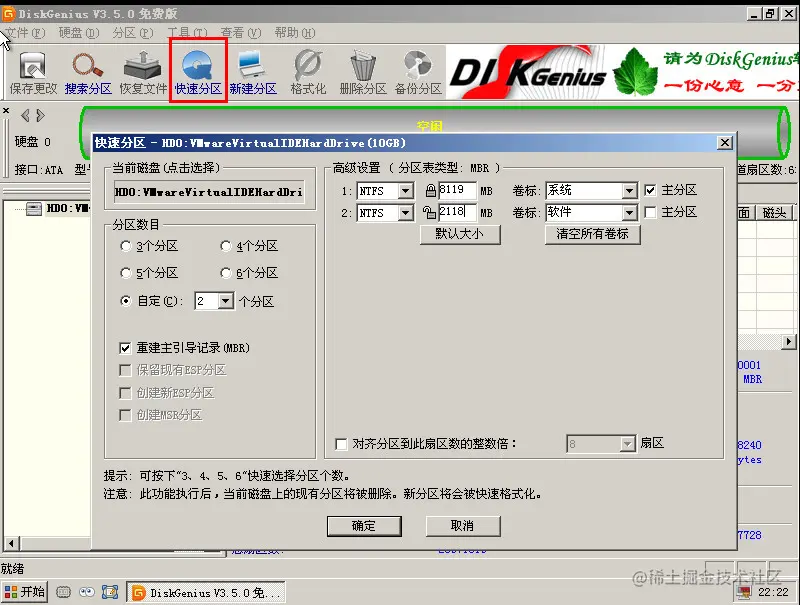800x605 pixels.
Task: Toggle 主分区 checkbox for partition 1
Action: point(650,190)
